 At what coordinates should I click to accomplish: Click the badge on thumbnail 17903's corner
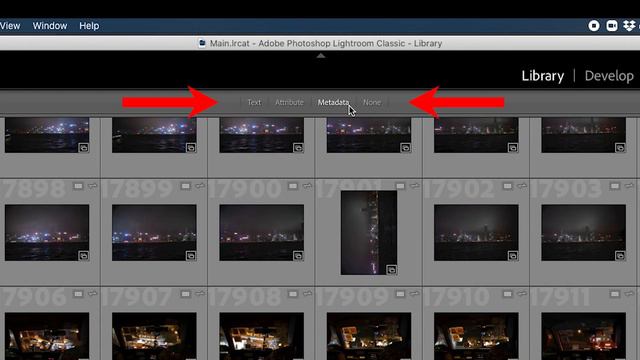point(620,256)
